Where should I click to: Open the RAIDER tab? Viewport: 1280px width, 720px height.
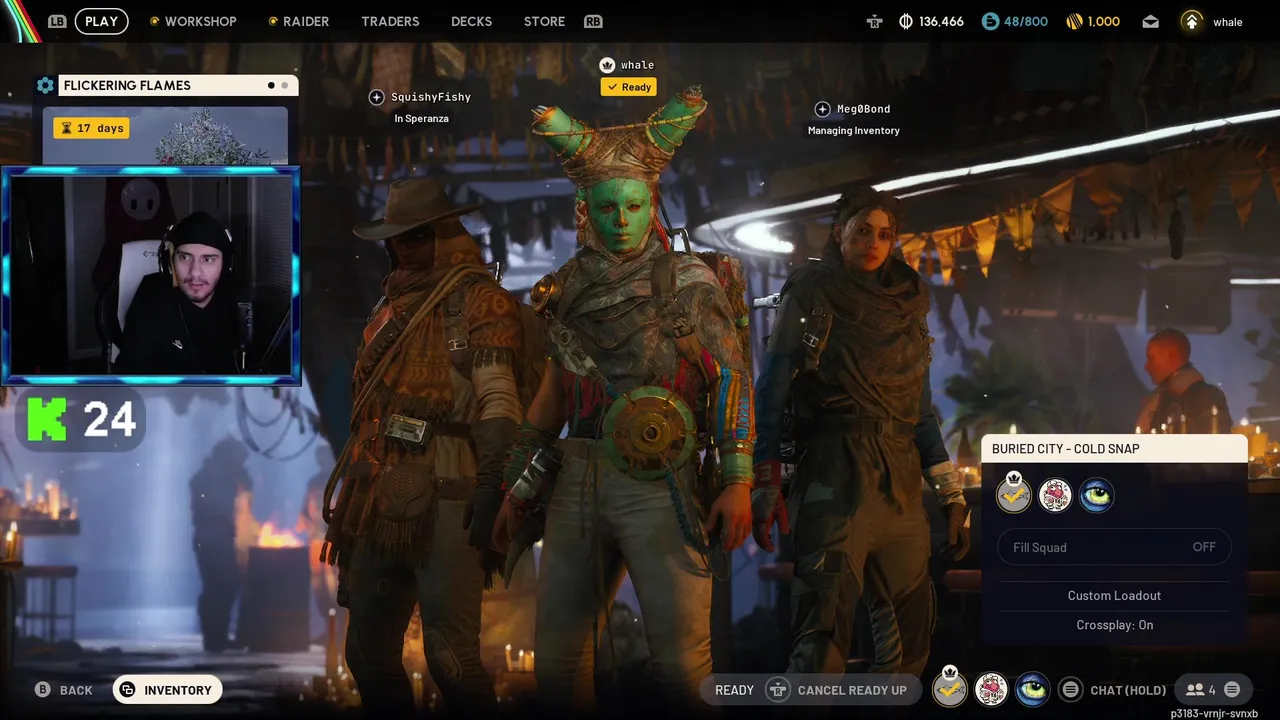(x=298, y=21)
